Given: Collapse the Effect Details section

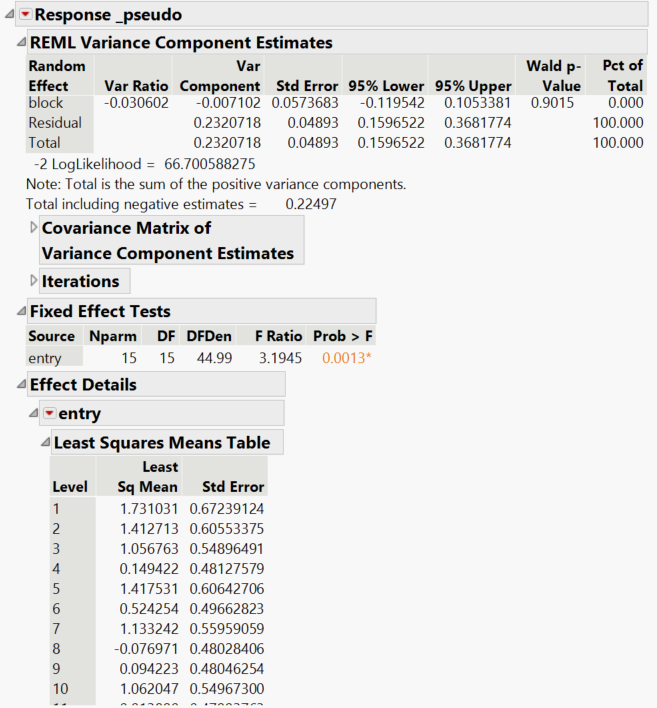Looking at the screenshot, I should (x=22, y=384).
